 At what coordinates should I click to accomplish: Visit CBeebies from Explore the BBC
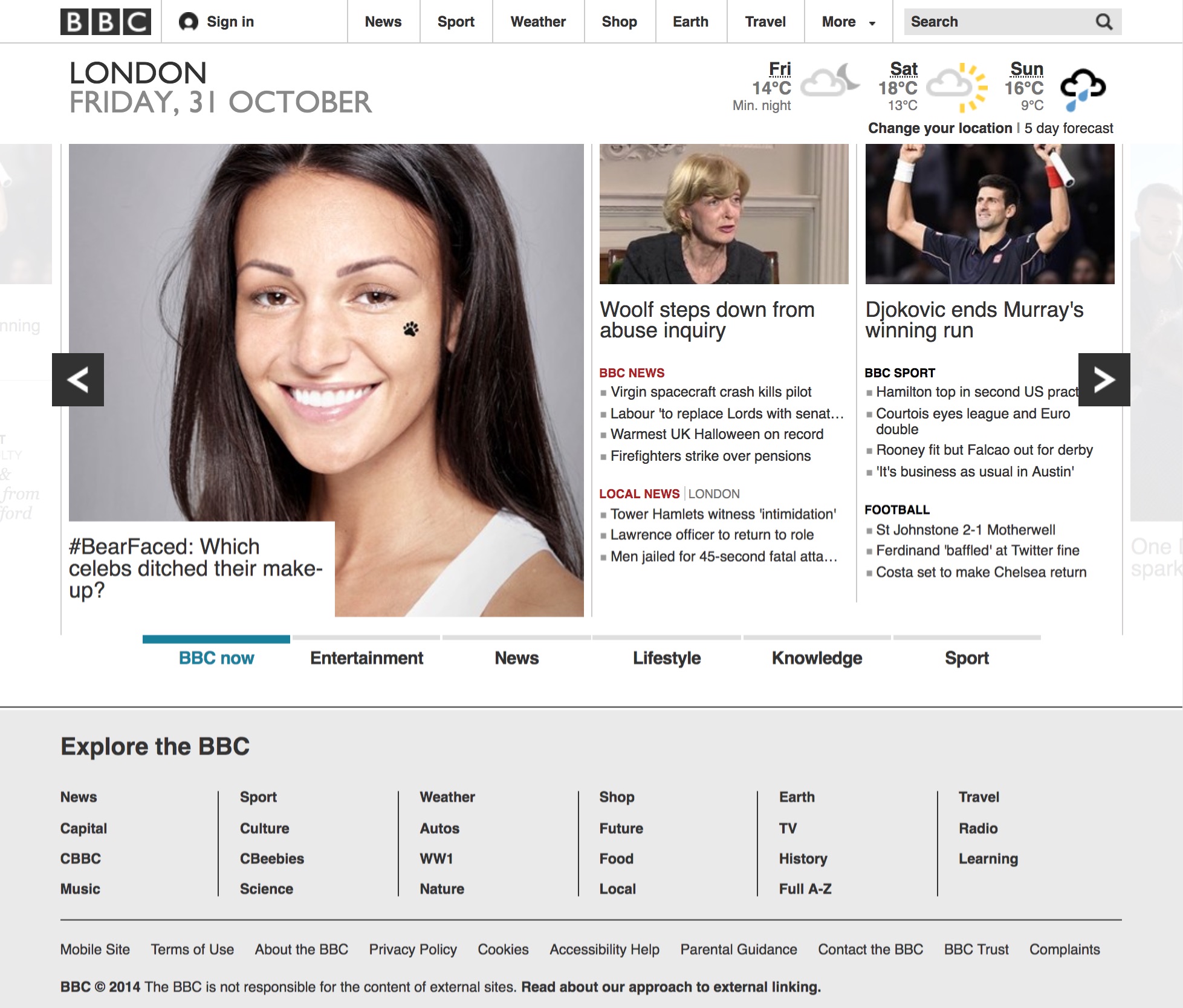coord(272,859)
